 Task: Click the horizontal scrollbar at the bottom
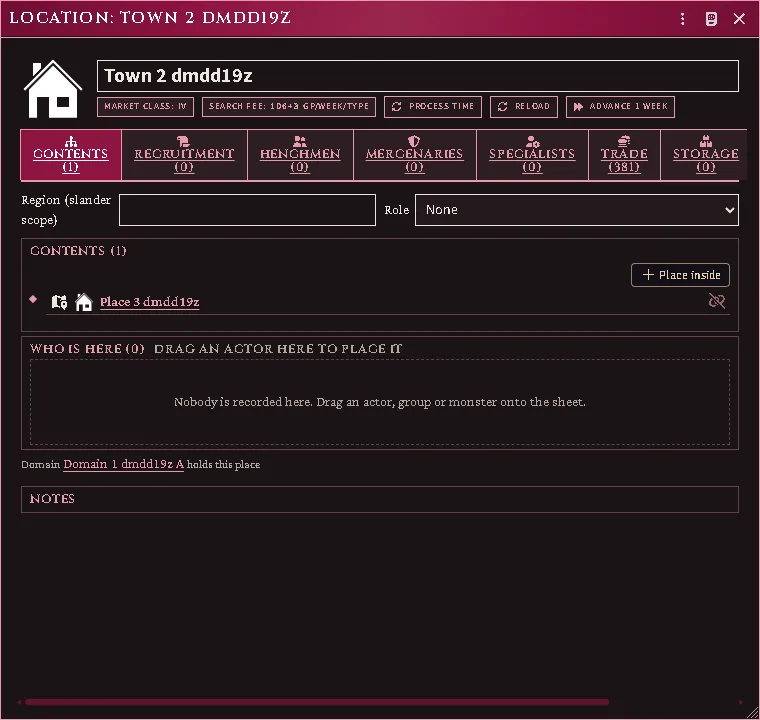317,702
